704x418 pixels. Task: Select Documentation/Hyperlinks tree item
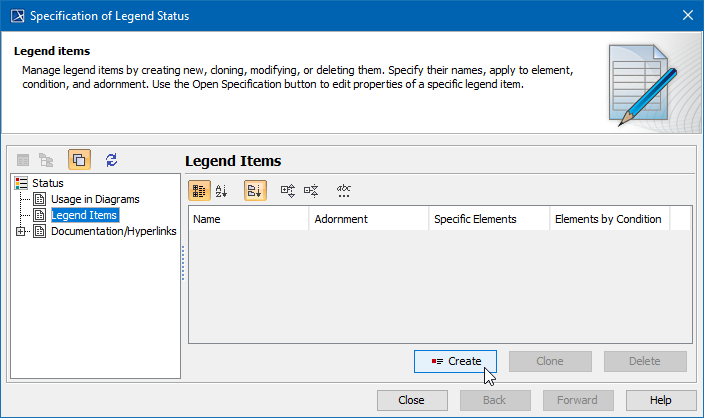(x=114, y=231)
